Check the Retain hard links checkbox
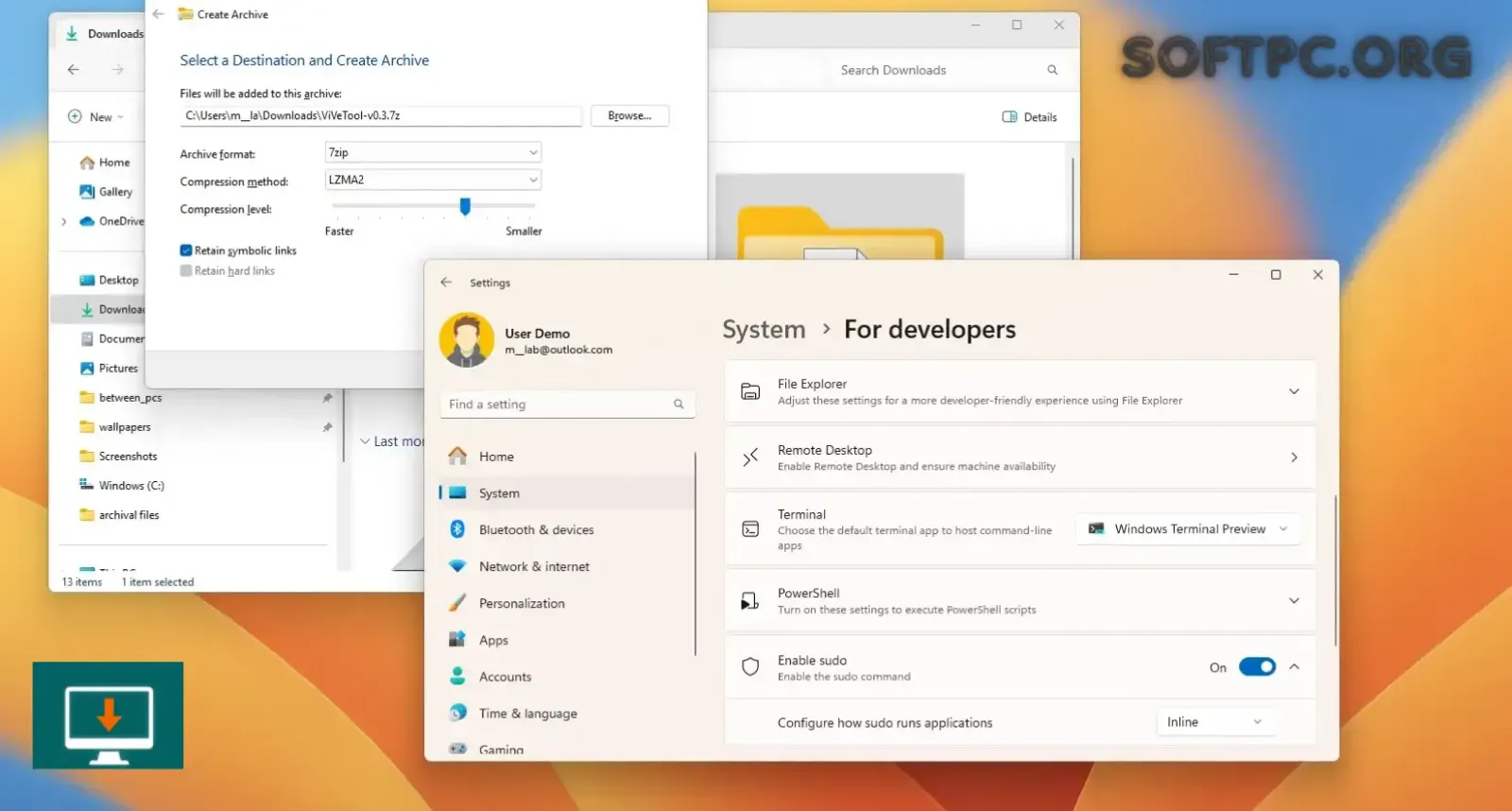The image size is (1512, 811). pyautogui.click(x=186, y=270)
